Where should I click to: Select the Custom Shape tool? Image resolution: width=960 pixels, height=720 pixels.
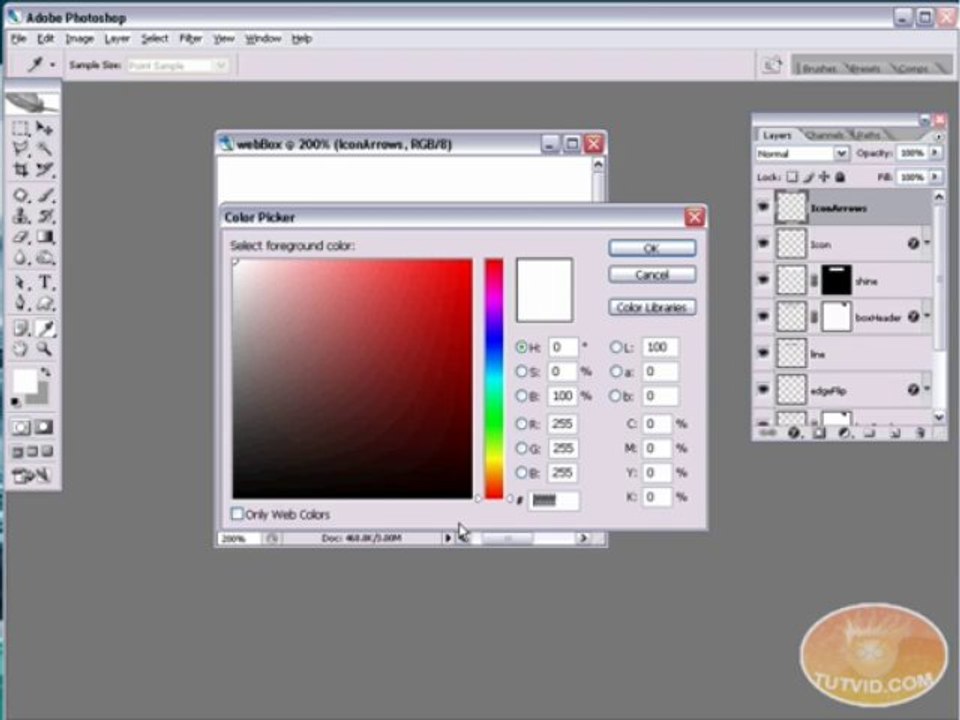point(44,304)
